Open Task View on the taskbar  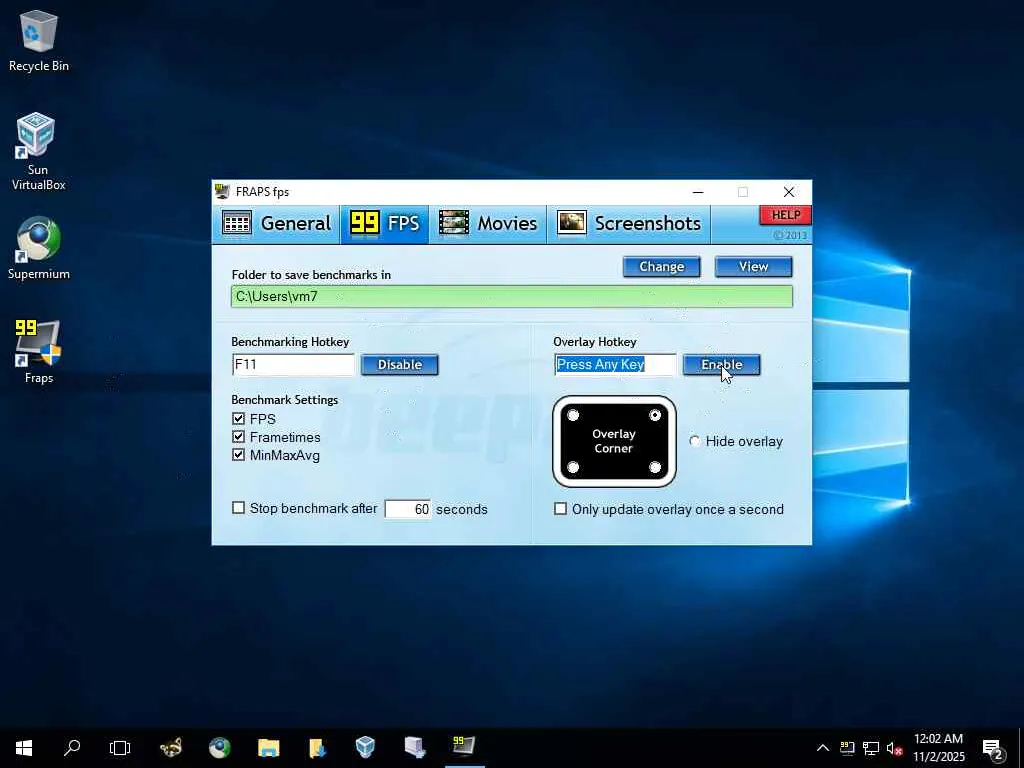(120, 748)
